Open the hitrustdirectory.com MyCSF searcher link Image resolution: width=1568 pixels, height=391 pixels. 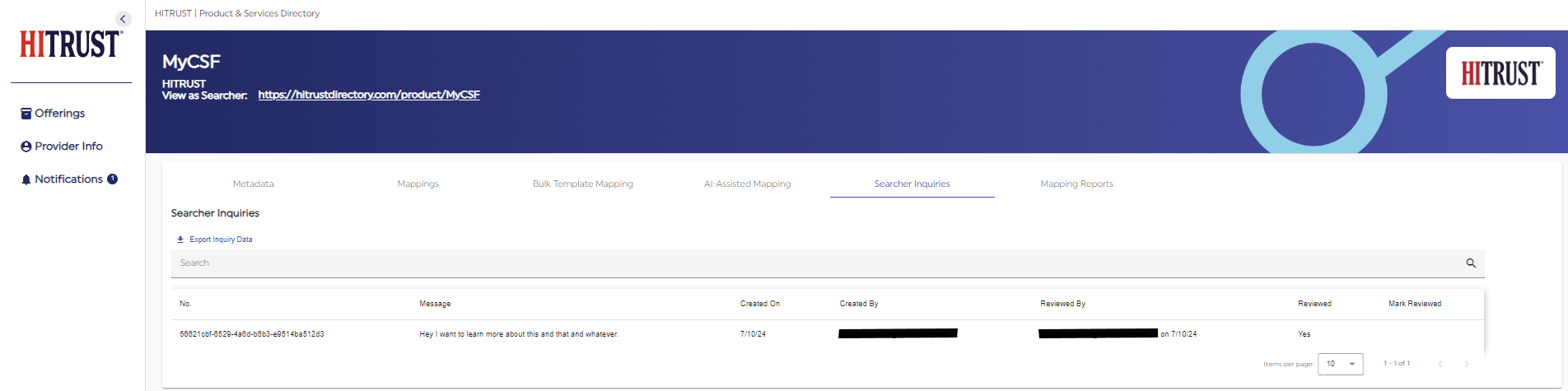(369, 95)
